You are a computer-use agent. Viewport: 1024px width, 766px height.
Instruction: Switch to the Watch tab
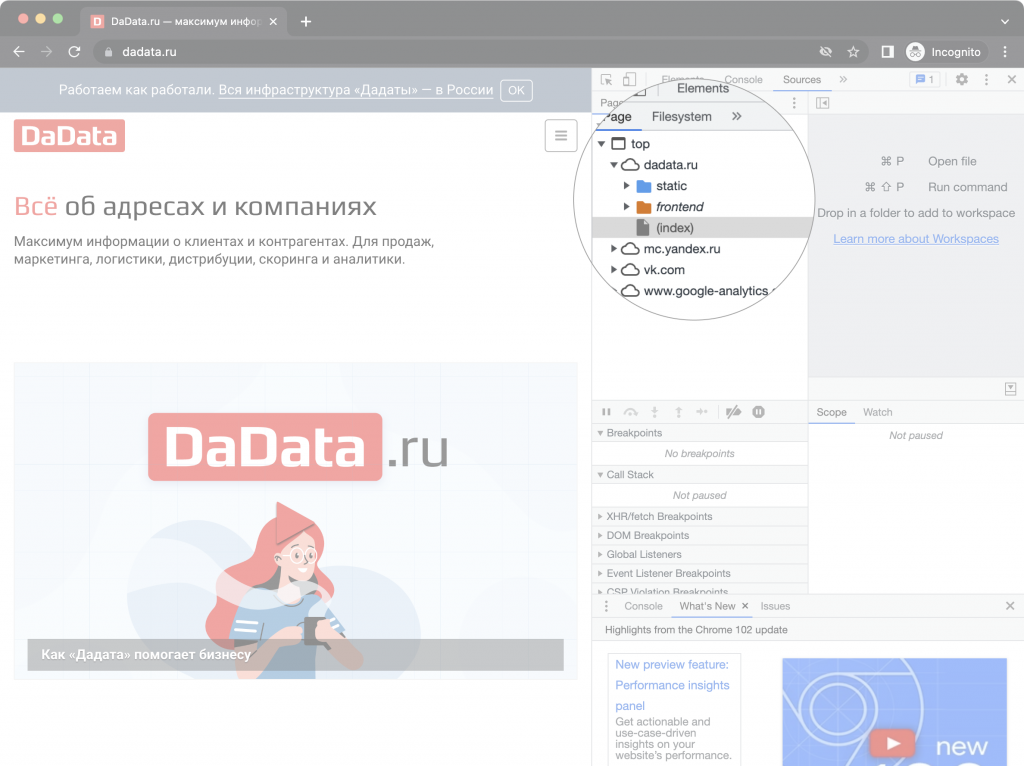click(x=878, y=412)
